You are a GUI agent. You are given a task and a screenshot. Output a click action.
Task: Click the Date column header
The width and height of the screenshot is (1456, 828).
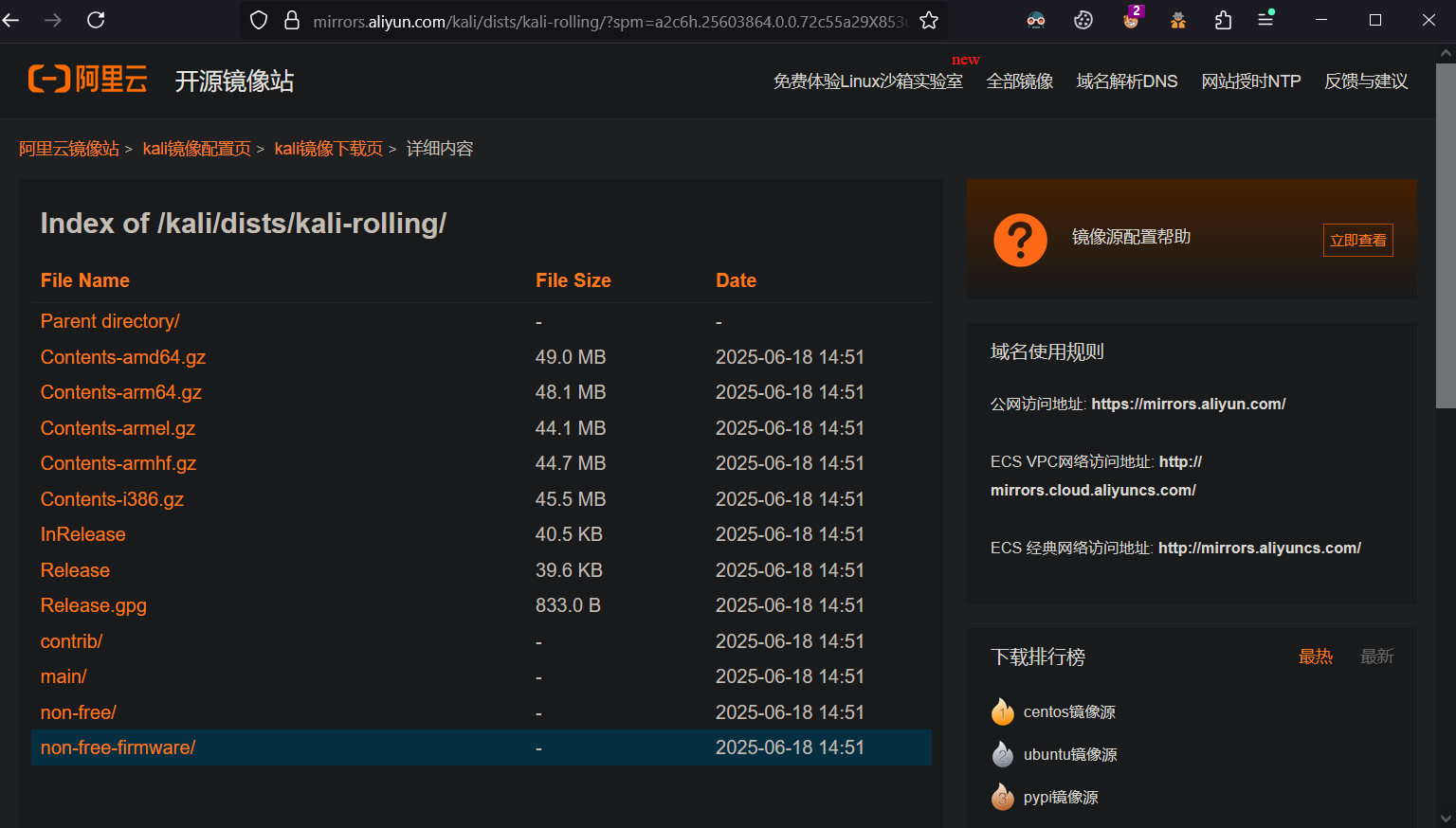click(737, 280)
